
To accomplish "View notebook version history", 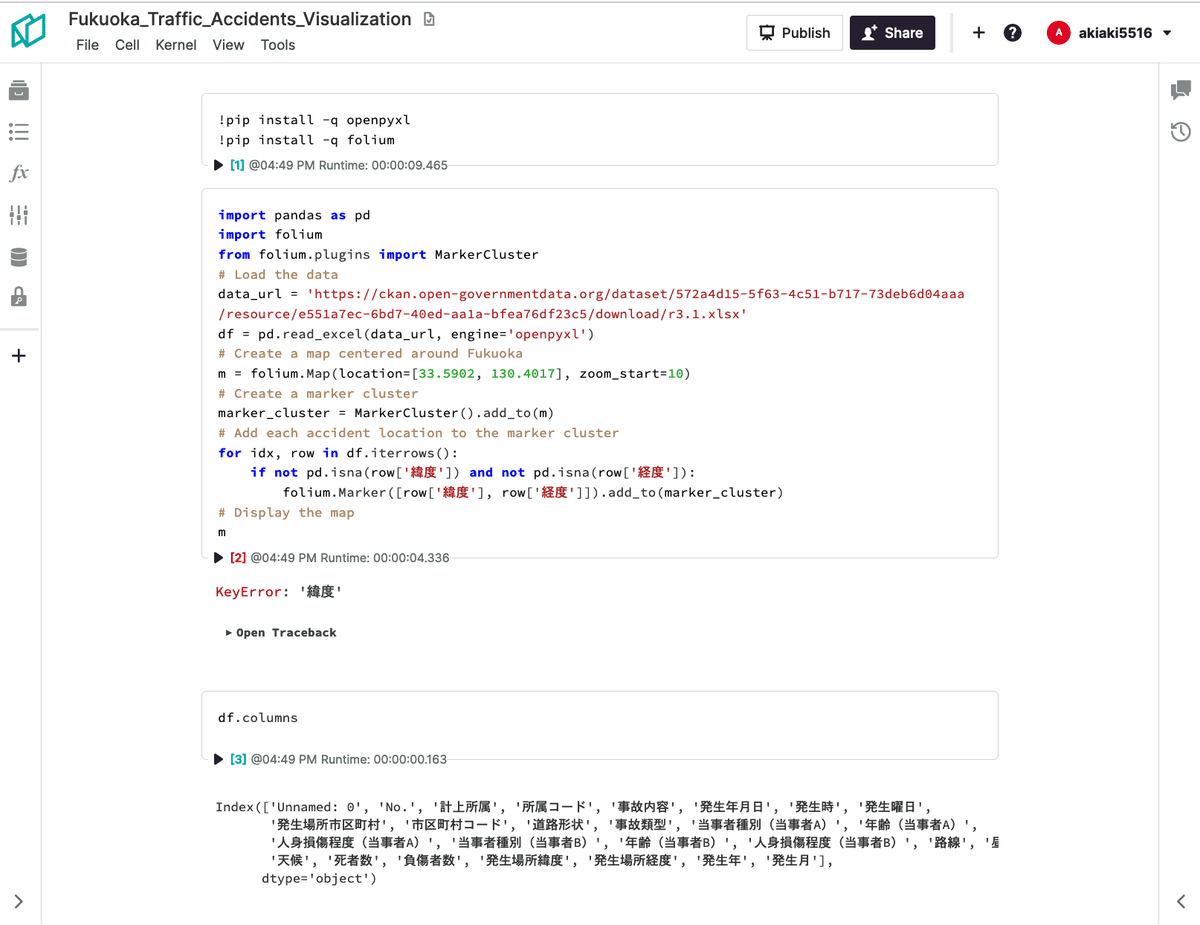I will (1179, 131).
